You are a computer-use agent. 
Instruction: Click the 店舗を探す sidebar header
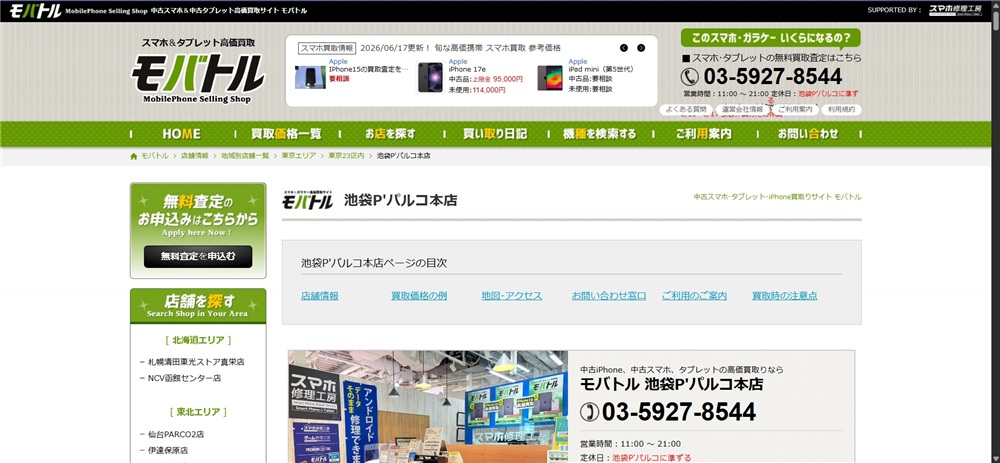(198, 306)
